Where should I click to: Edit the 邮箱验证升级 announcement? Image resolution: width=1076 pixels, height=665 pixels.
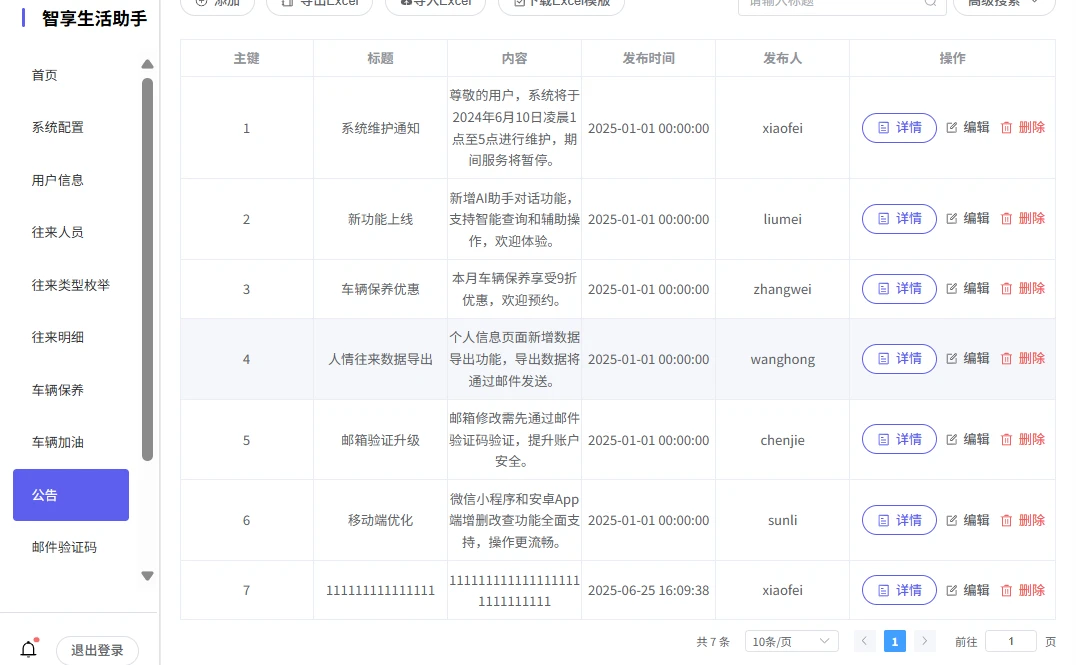(968, 440)
